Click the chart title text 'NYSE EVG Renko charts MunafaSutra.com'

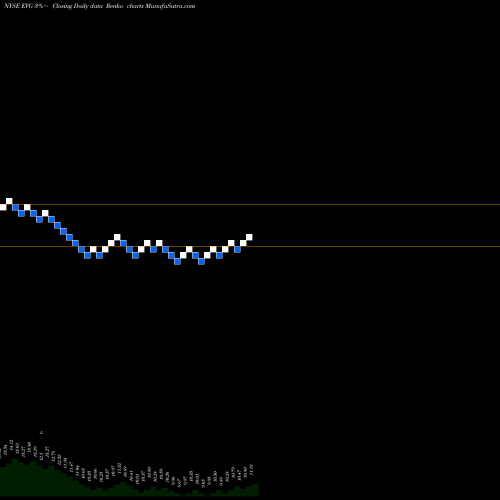coord(99,6)
